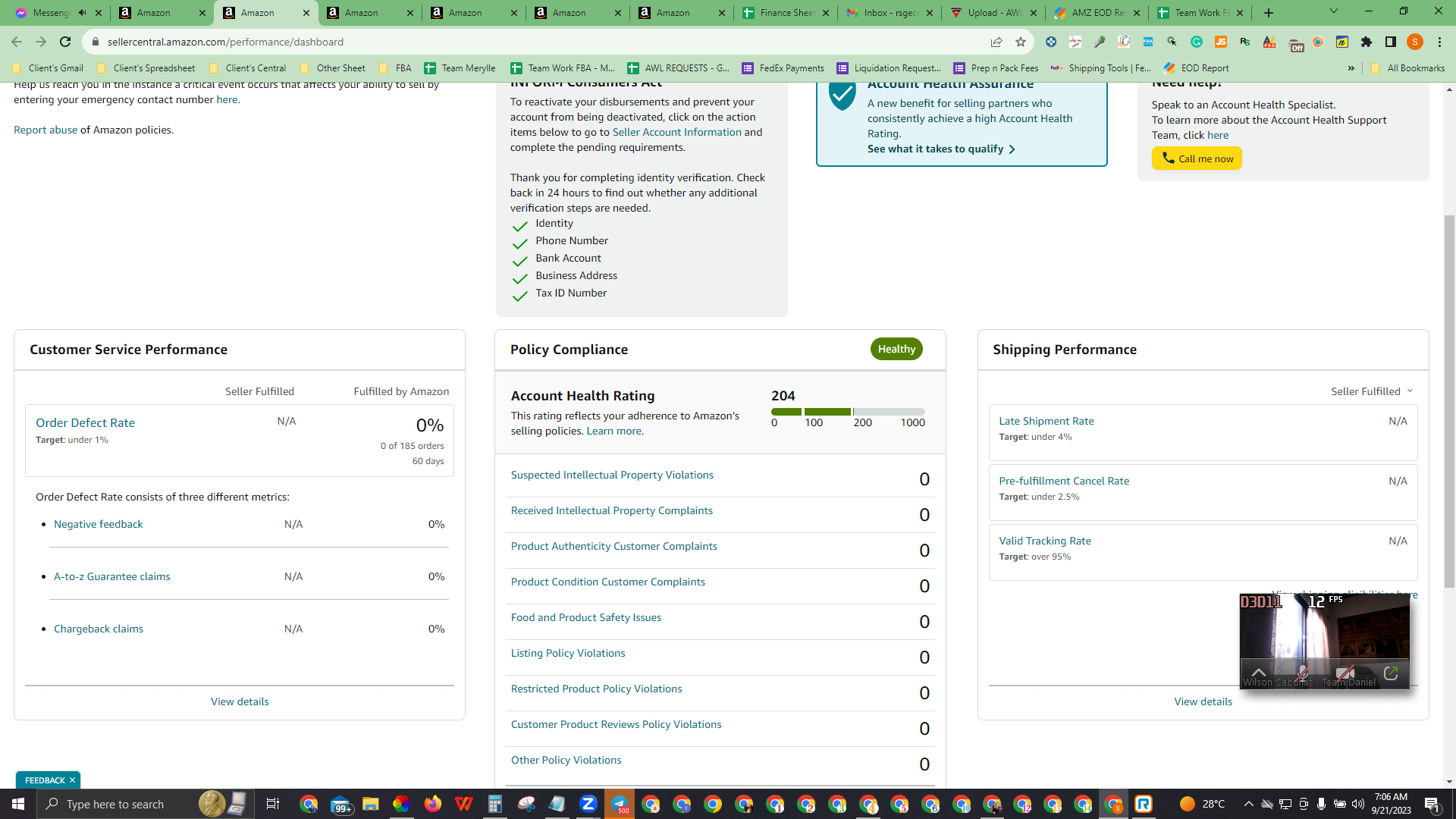Open the All Bookmarks folder
The width and height of the screenshot is (1456, 819).
1408,68
